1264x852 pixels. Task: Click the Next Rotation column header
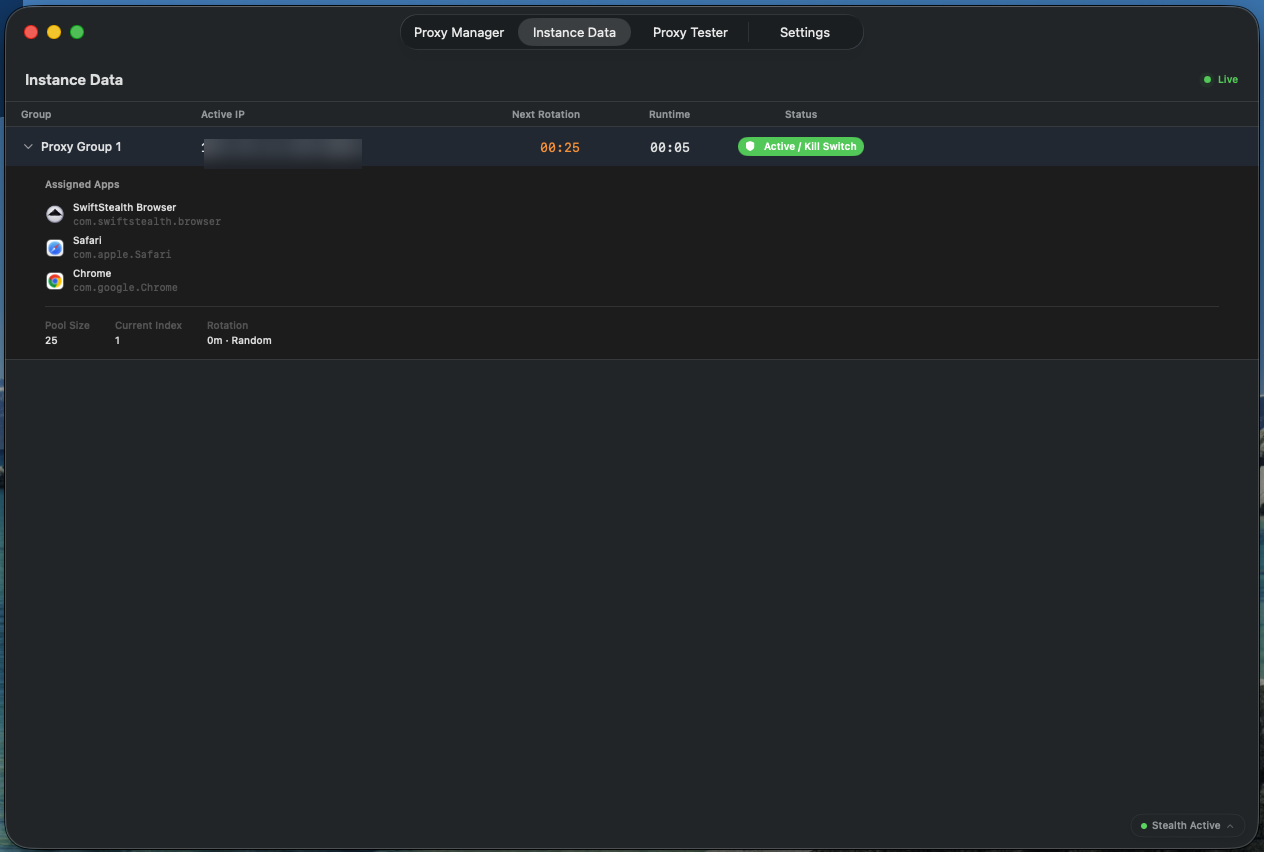click(x=546, y=114)
